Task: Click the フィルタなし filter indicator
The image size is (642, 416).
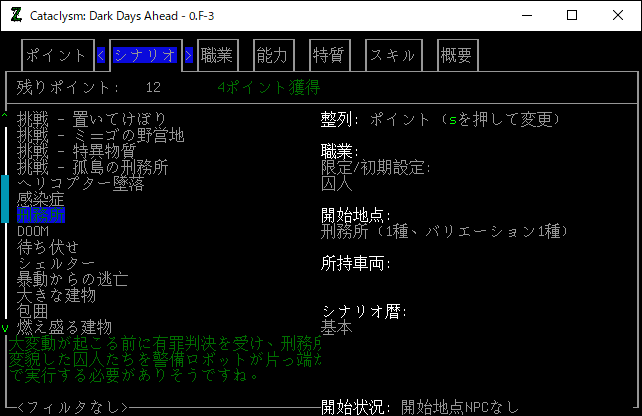Action: (73, 407)
